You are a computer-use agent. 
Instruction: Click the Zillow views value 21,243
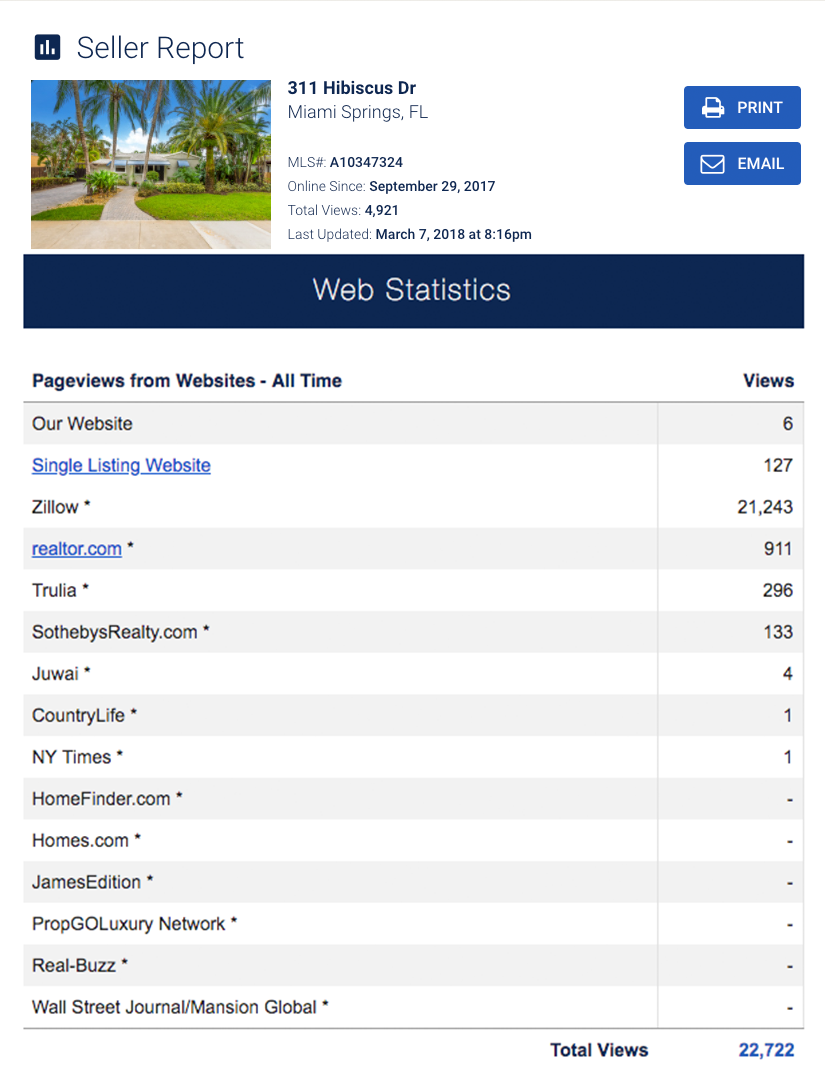(765, 507)
